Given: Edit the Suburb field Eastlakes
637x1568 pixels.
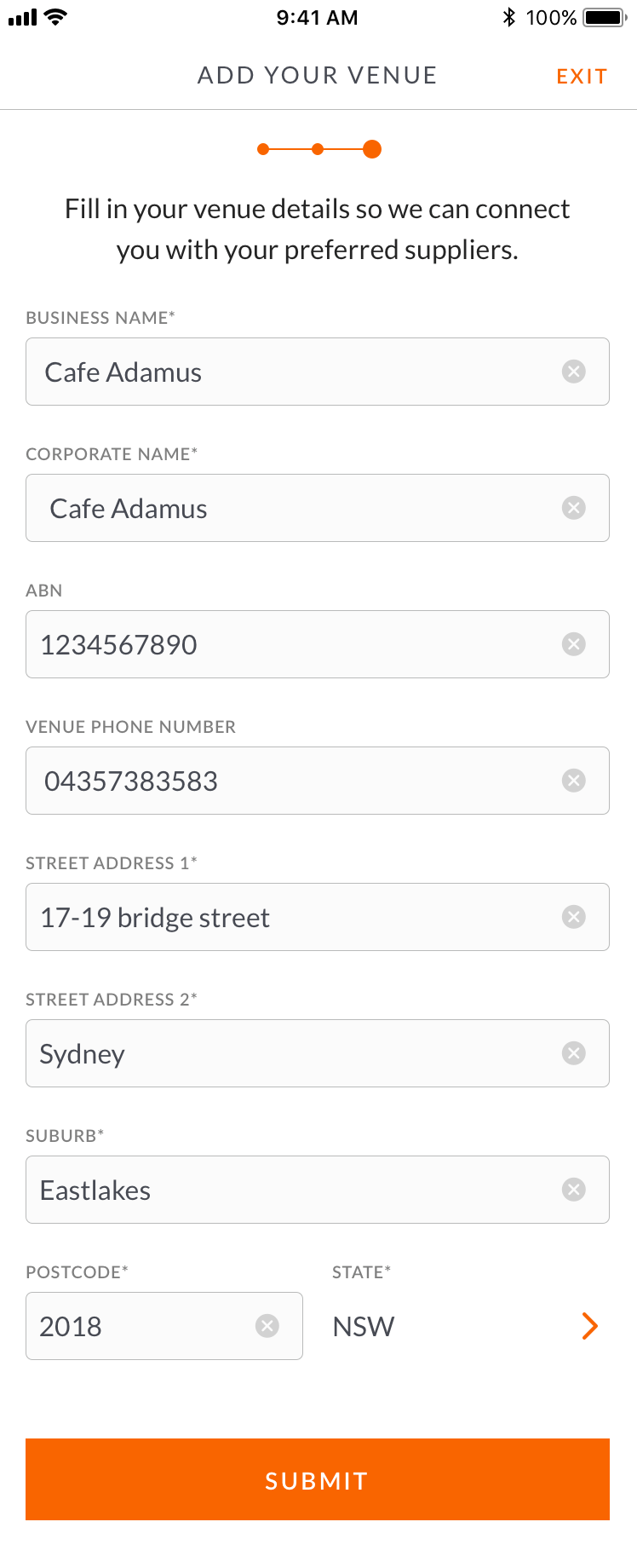Looking at the screenshot, I should pos(290,1190).
